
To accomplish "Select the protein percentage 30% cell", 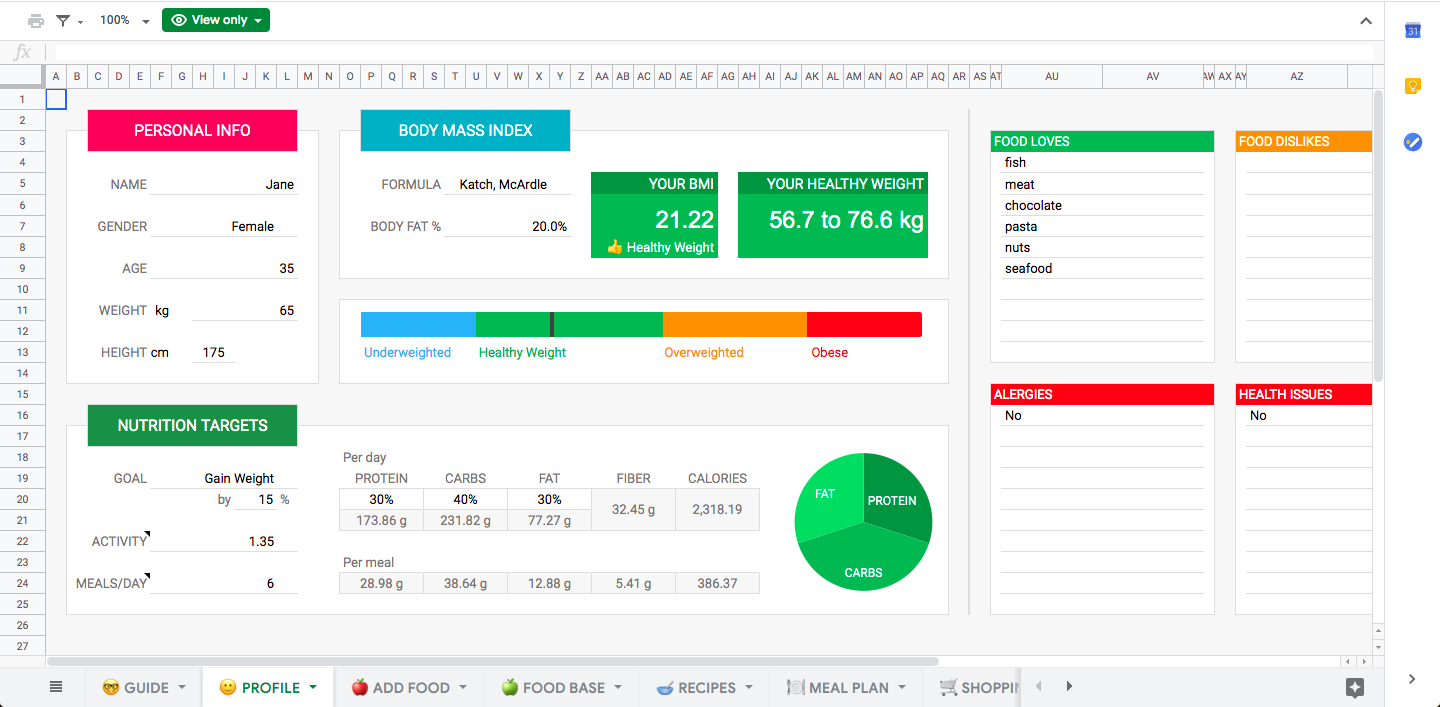I will pyautogui.click(x=381, y=499).
